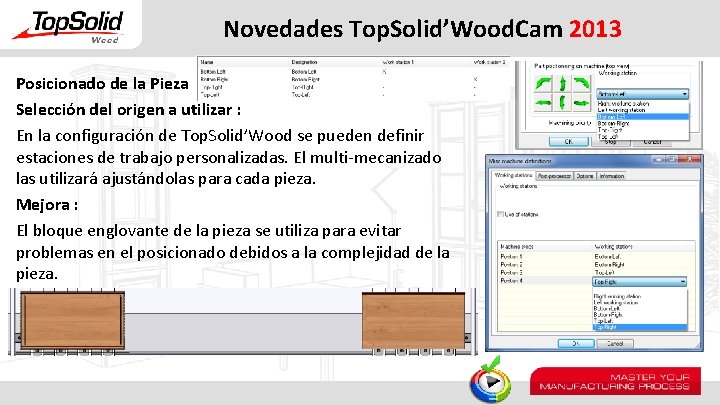Pick Bottom Right in machine definitions dropdown list

point(640,315)
